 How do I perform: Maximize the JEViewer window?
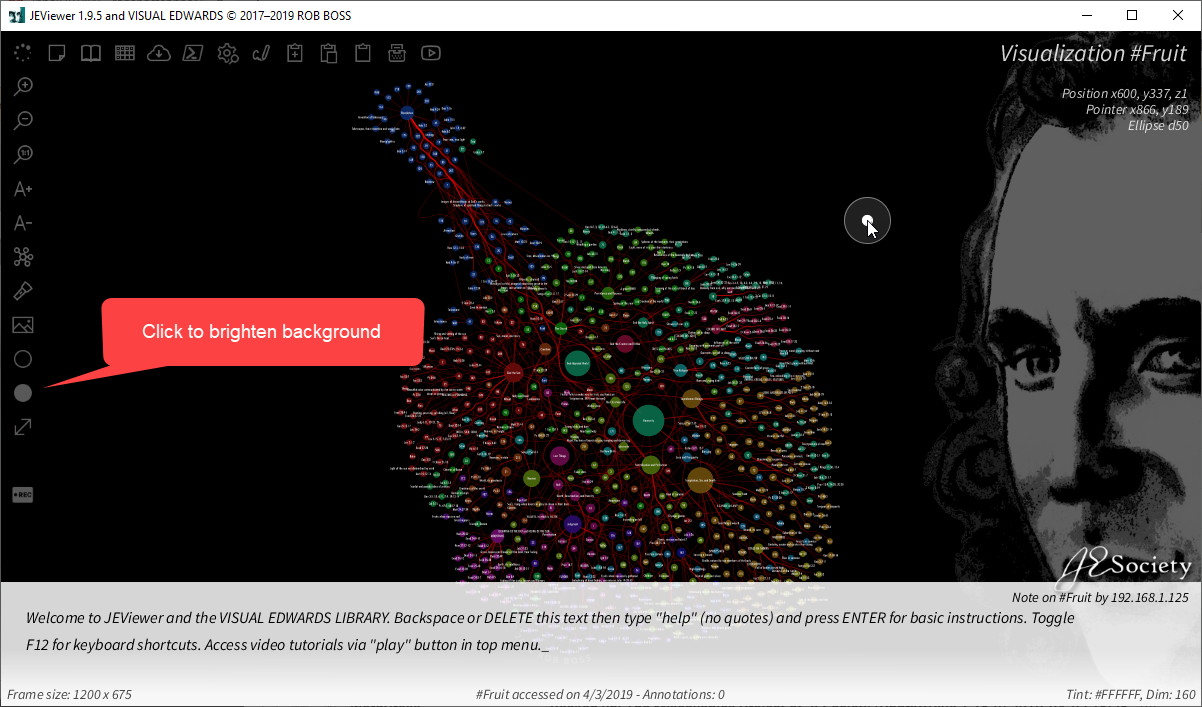pos(1132,15)
